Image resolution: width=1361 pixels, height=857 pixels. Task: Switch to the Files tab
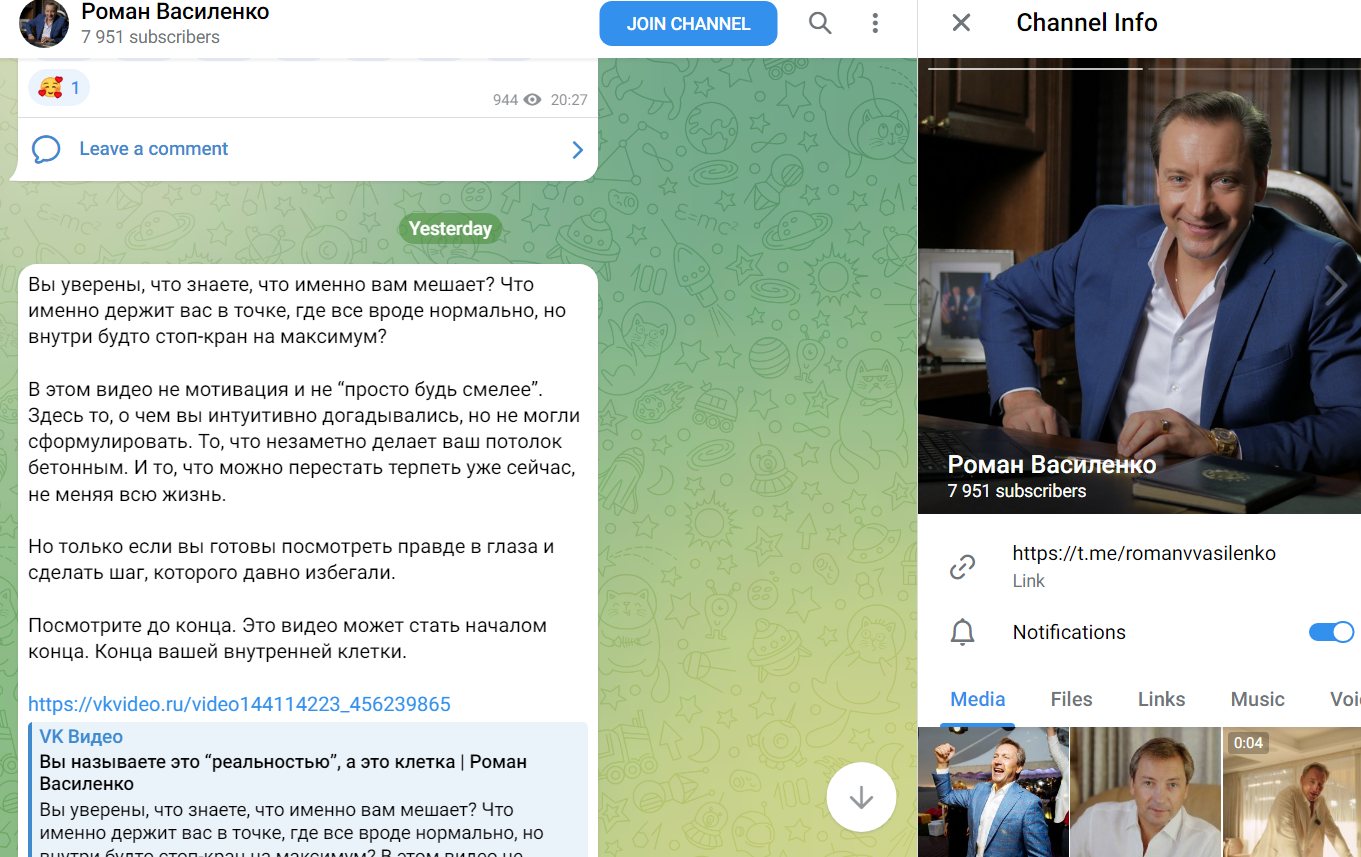[x=1071, y=699]
